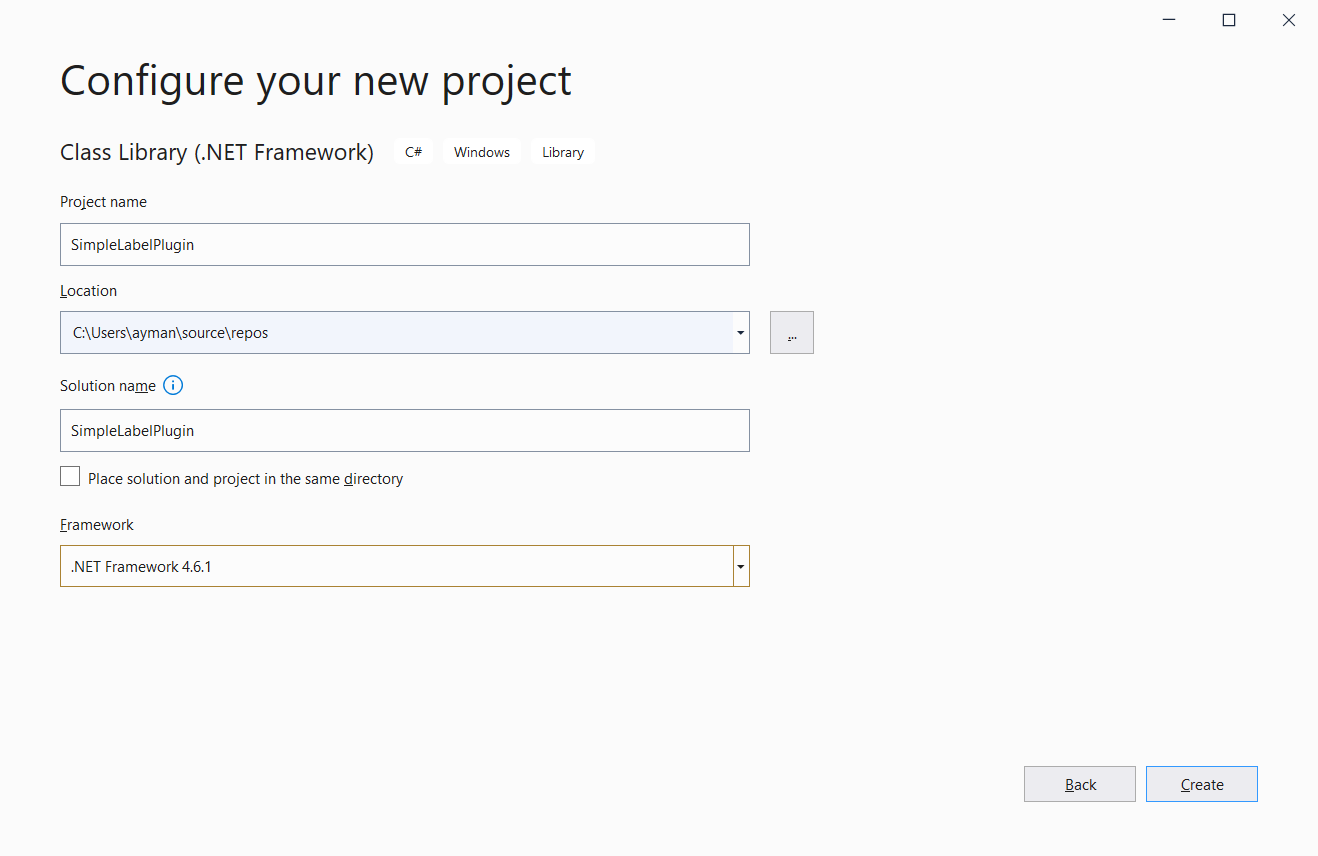Click the Location browse (...) button

(791, 333)
